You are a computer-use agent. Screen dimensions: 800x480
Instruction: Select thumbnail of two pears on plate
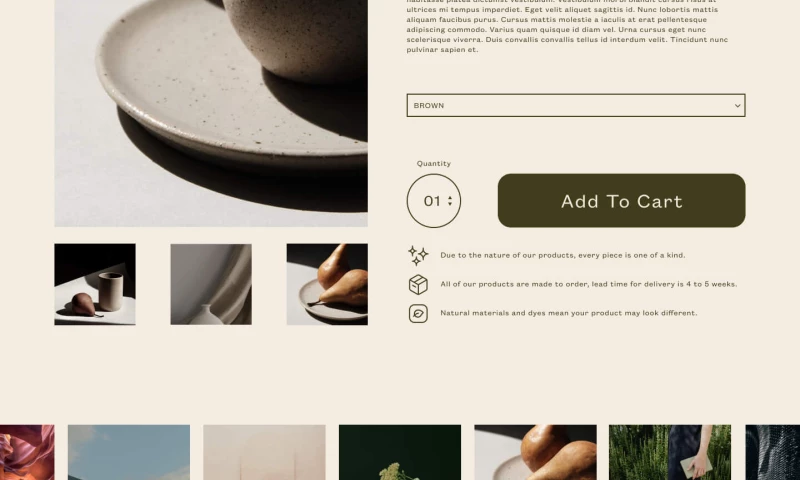[x=327, y=284]
